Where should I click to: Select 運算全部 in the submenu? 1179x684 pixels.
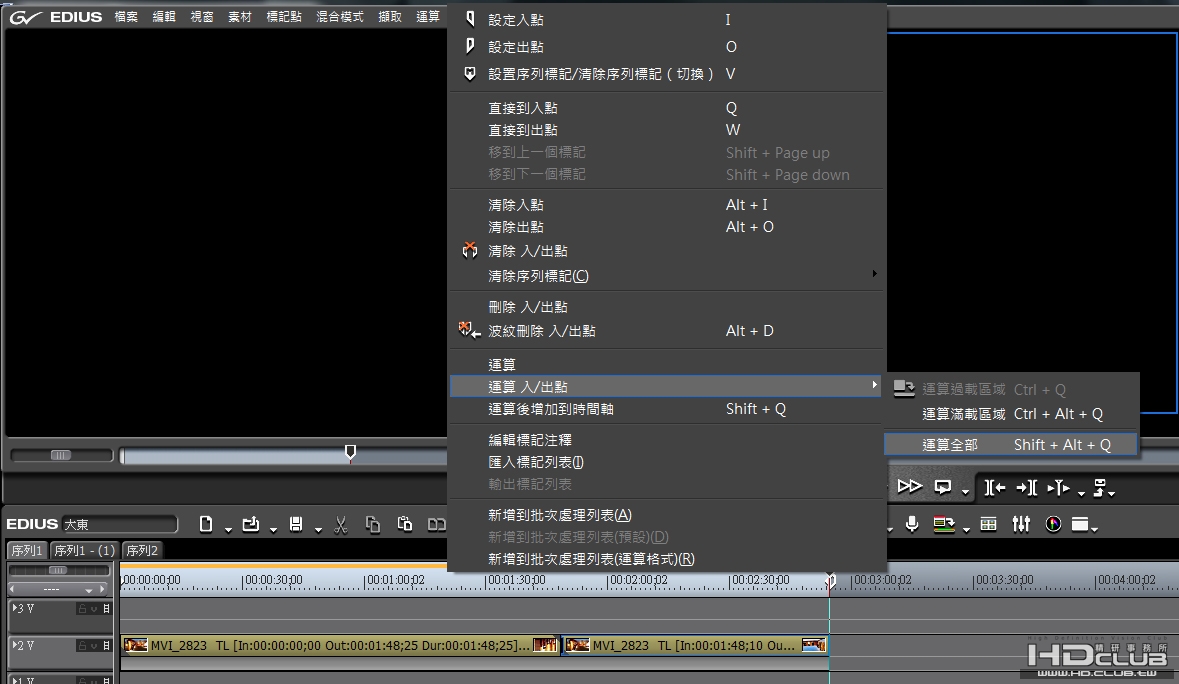[x=1011, y=445]
